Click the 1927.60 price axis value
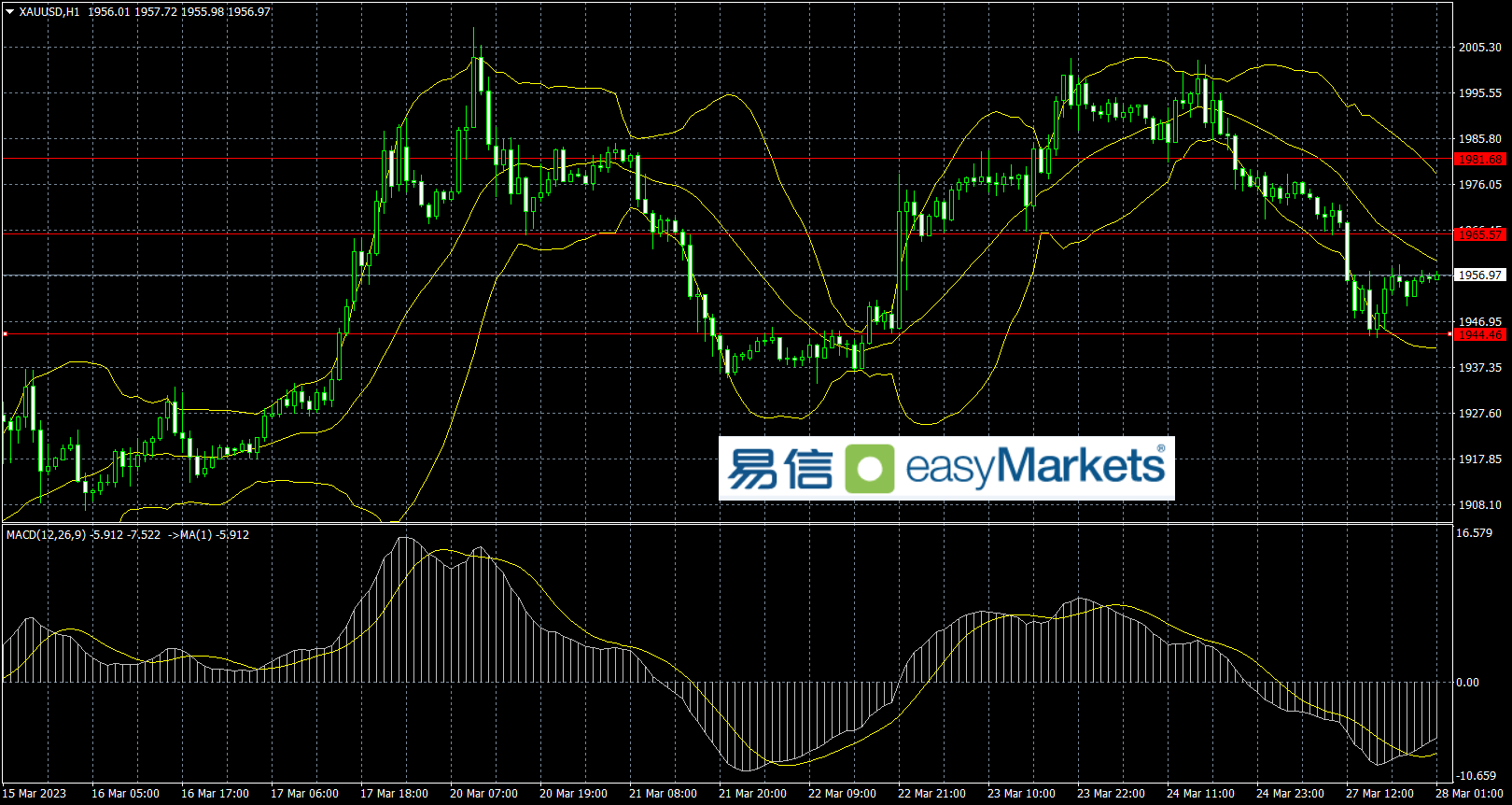Screen dimensions: 1512x805 (x=1480, y=414)
